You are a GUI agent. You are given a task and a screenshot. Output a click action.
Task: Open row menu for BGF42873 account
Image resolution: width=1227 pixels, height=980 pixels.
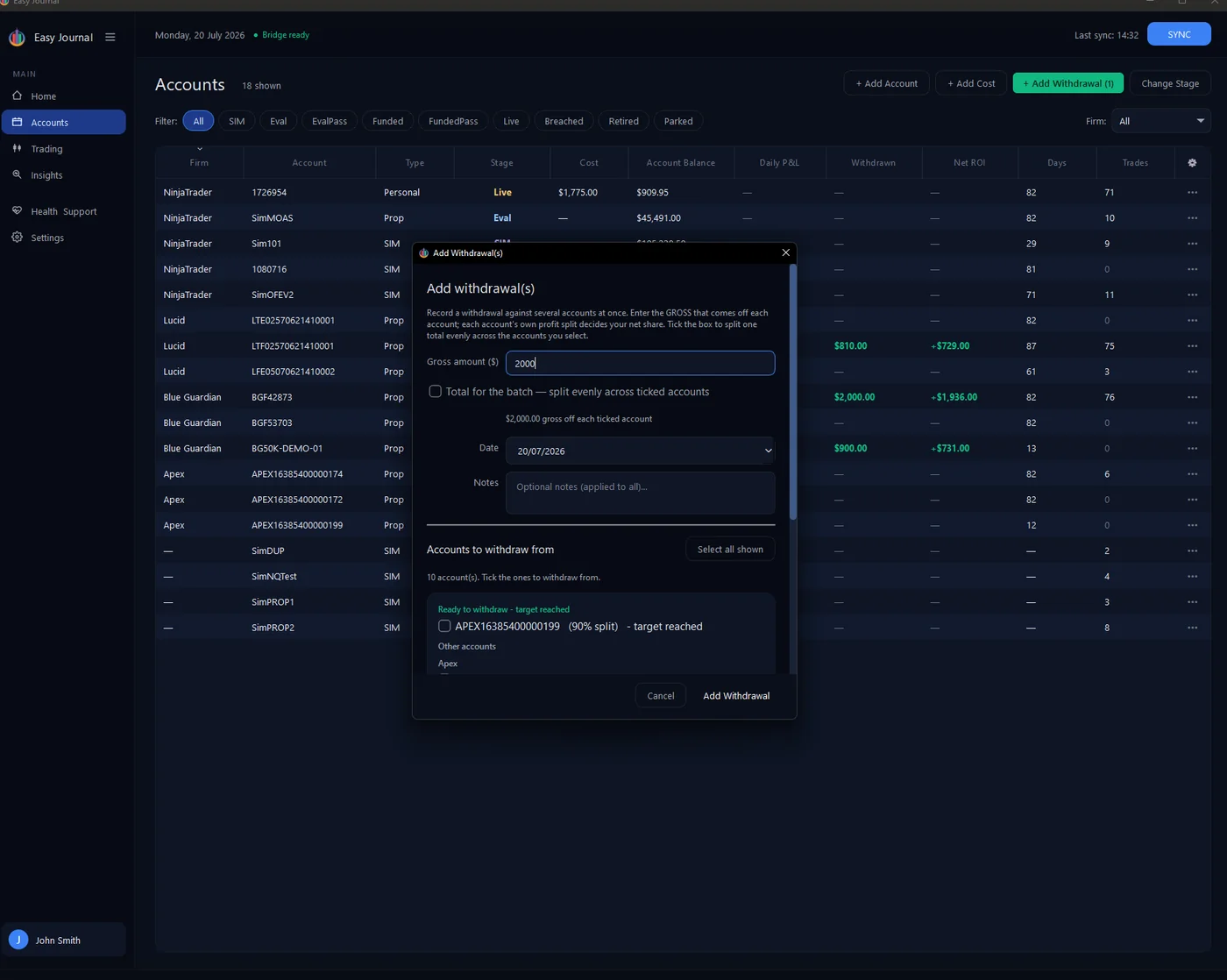[x=1192, y=397]
